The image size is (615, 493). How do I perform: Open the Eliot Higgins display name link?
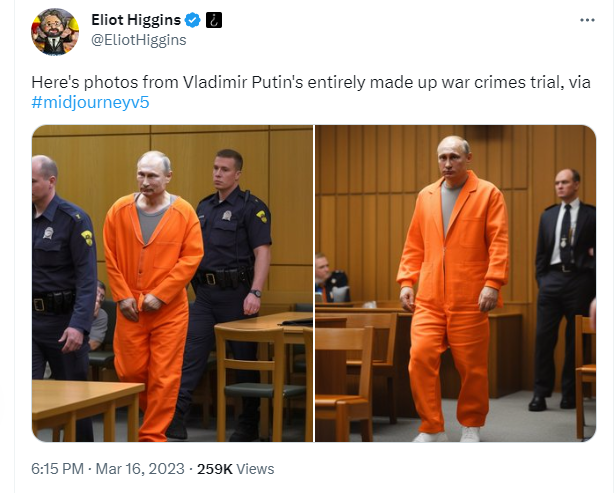[136, 20]
